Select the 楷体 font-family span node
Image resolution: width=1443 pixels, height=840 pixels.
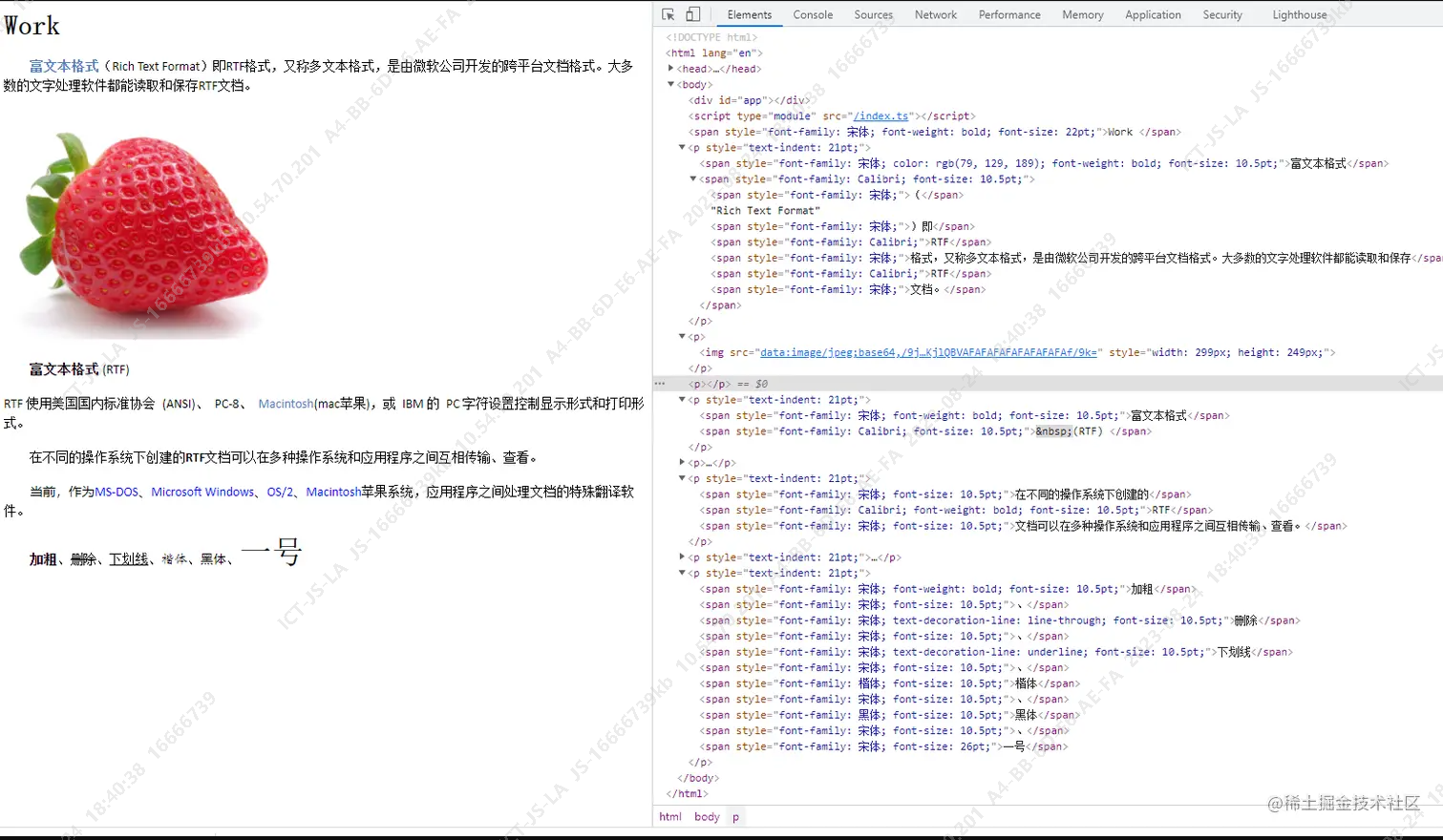[890, 683]
